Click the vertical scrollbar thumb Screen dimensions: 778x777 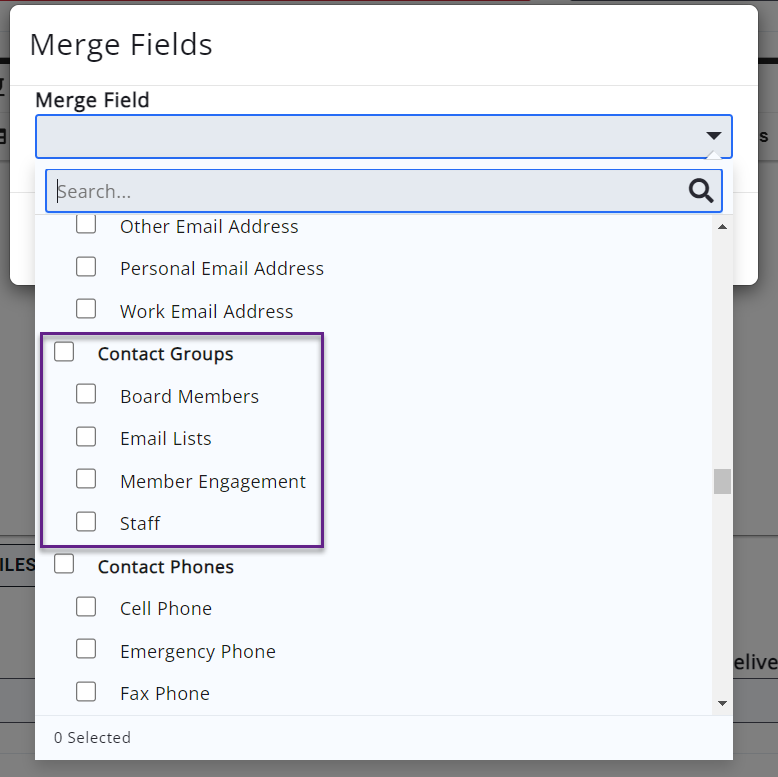(722, 481)
